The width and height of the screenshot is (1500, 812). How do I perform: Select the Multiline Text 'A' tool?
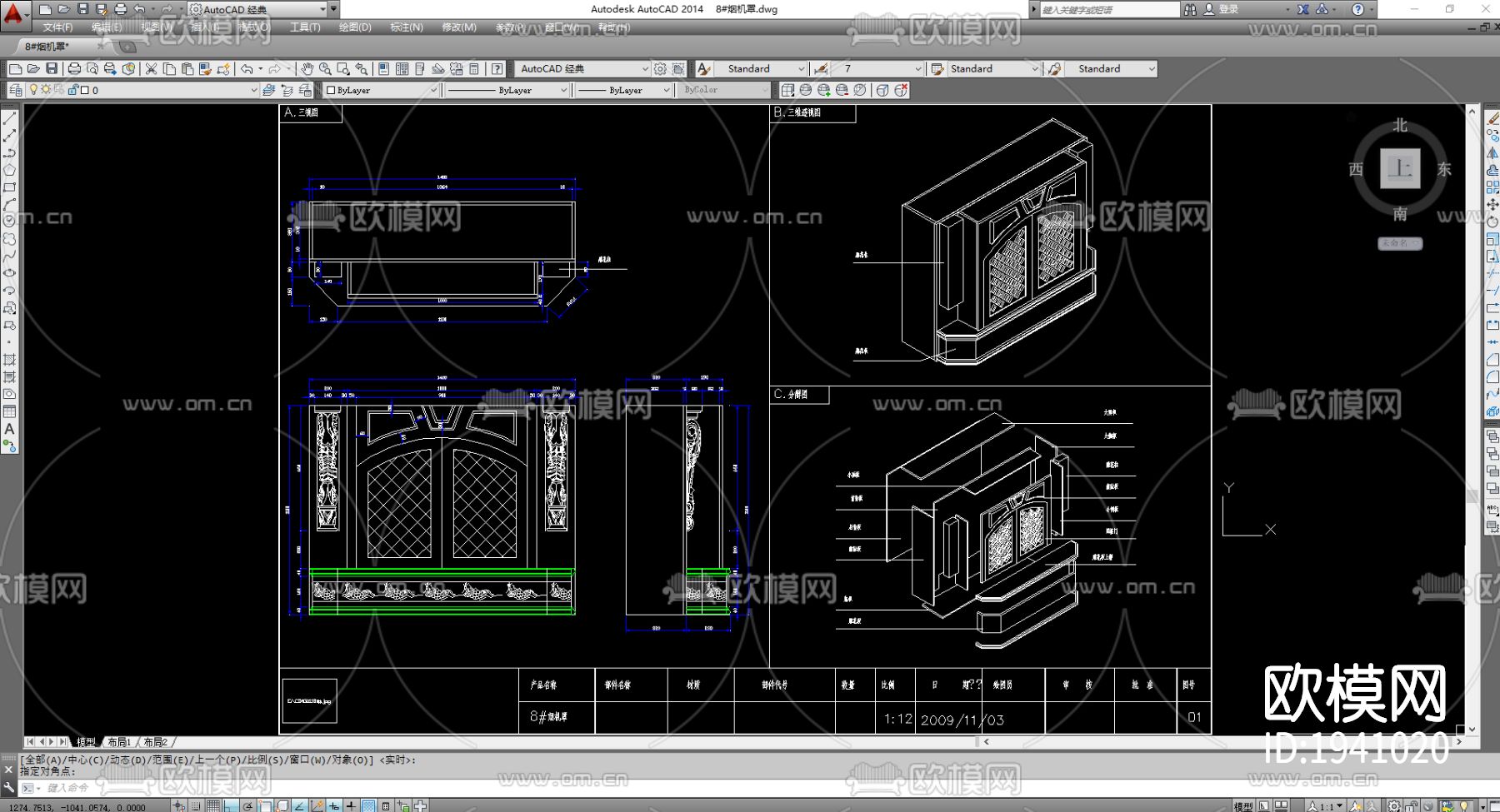(x=9, y=429)
